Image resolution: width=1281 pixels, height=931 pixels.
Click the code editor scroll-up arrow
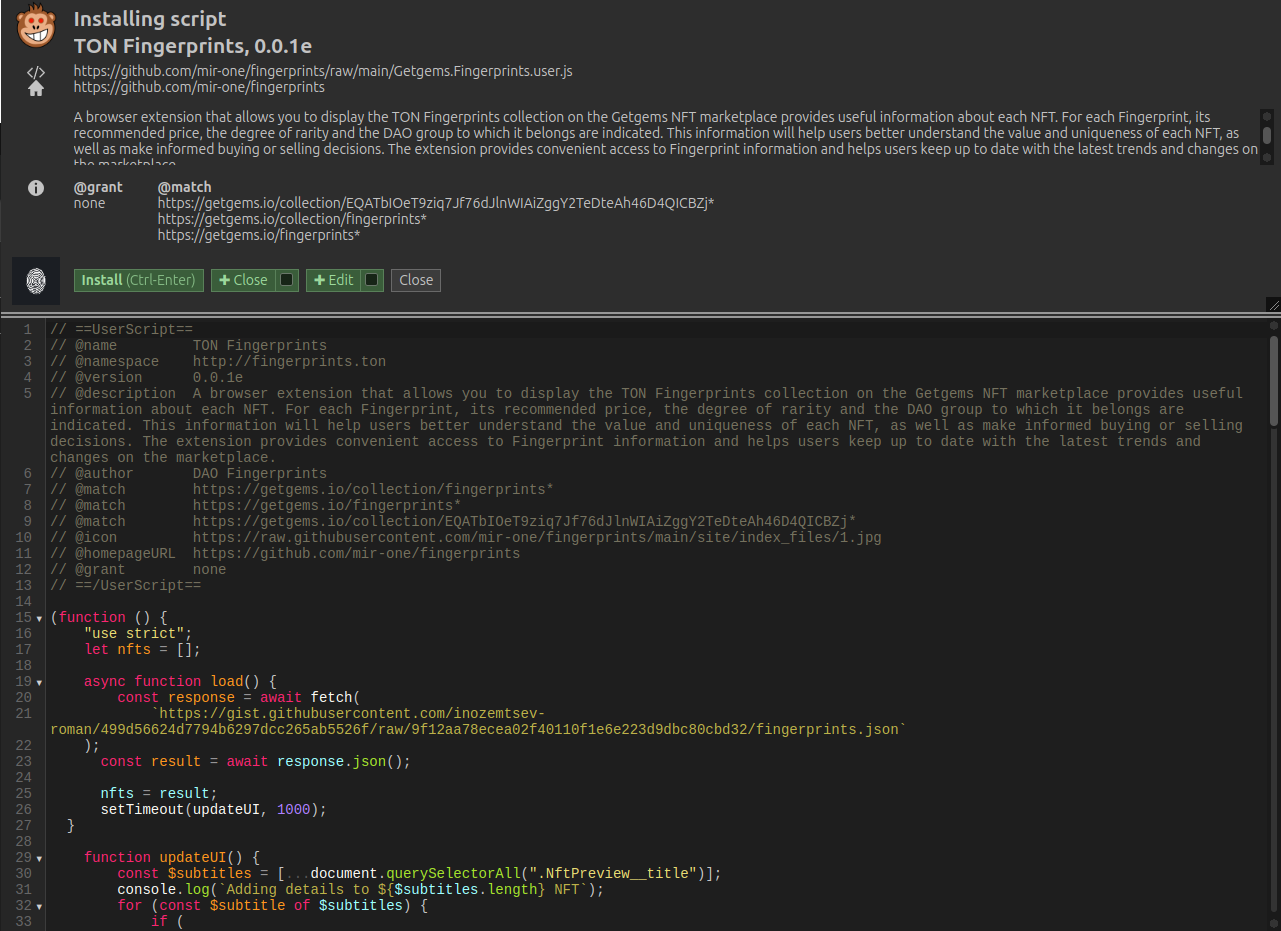(x=1273, y=325)
